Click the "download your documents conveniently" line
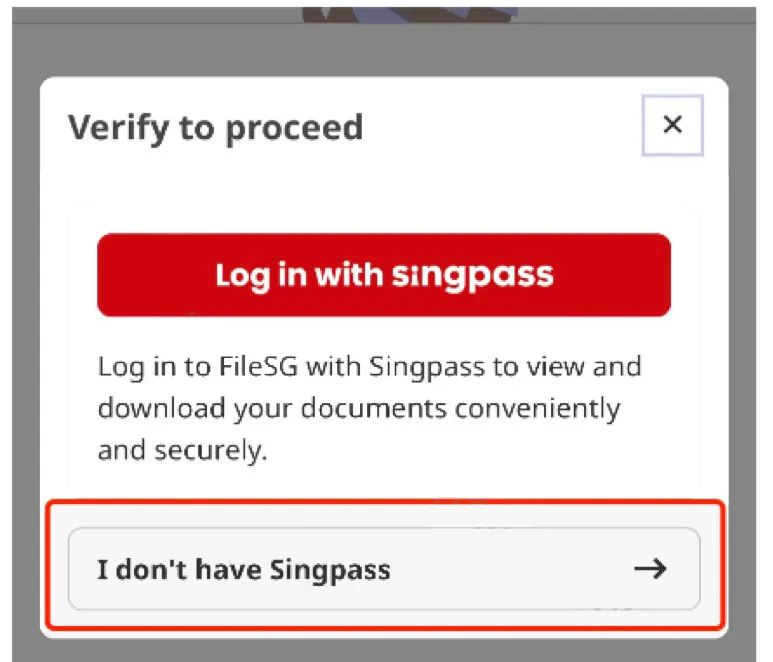 click(358, 408)
